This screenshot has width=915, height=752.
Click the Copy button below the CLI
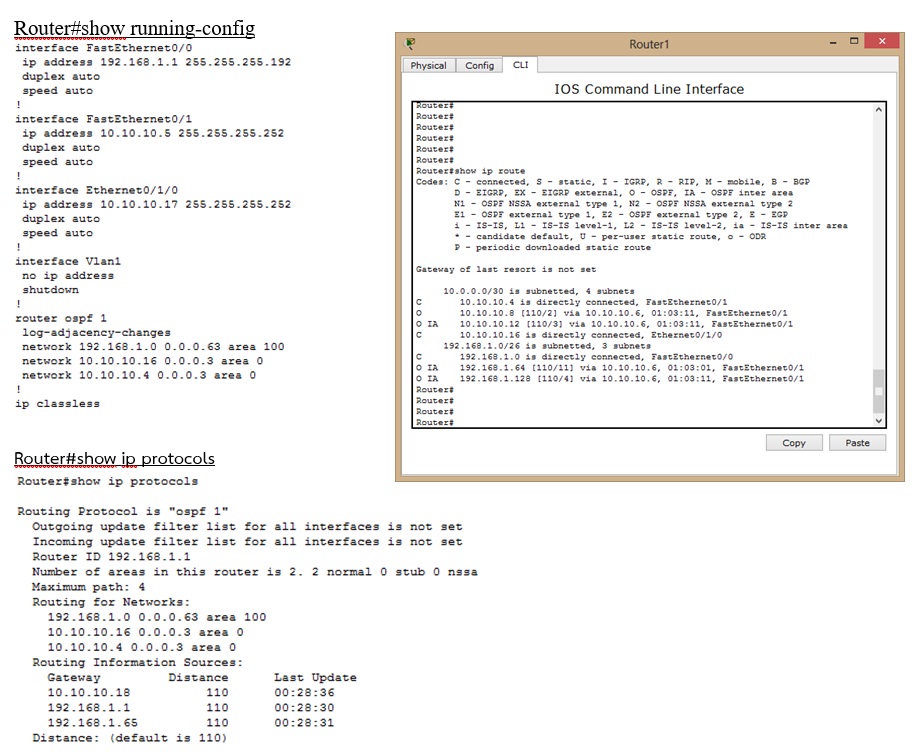click(794, 443)
